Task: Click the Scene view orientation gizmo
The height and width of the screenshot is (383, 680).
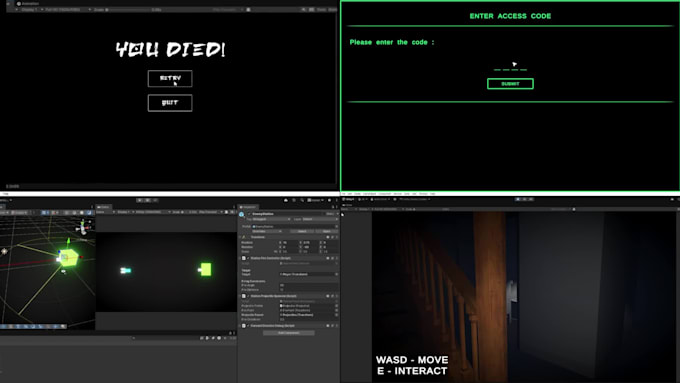Action: click(83, 227)
